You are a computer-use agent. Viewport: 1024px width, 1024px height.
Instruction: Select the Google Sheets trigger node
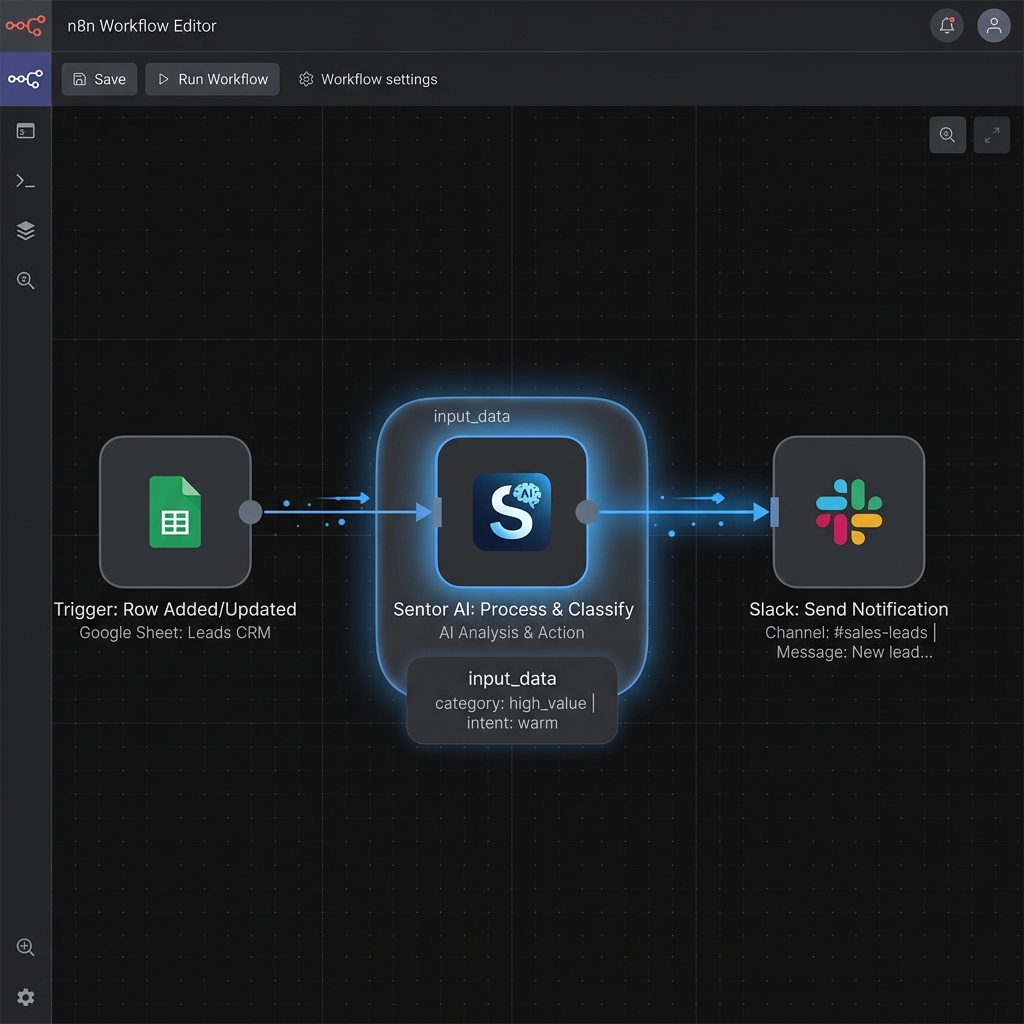click(175, 512)
